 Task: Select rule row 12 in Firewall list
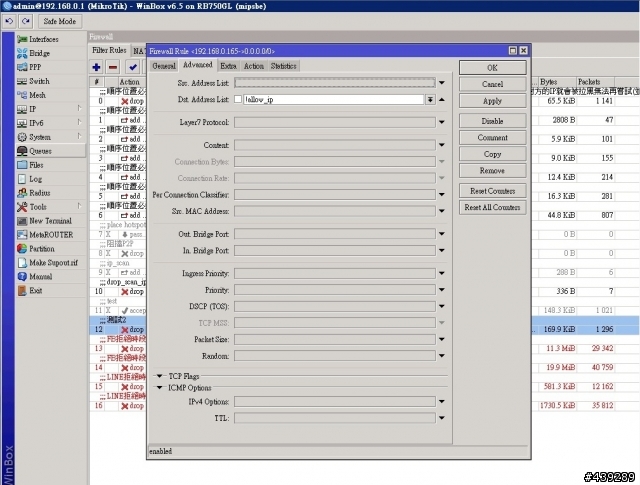pyautogui.click(x=118, y=329)
